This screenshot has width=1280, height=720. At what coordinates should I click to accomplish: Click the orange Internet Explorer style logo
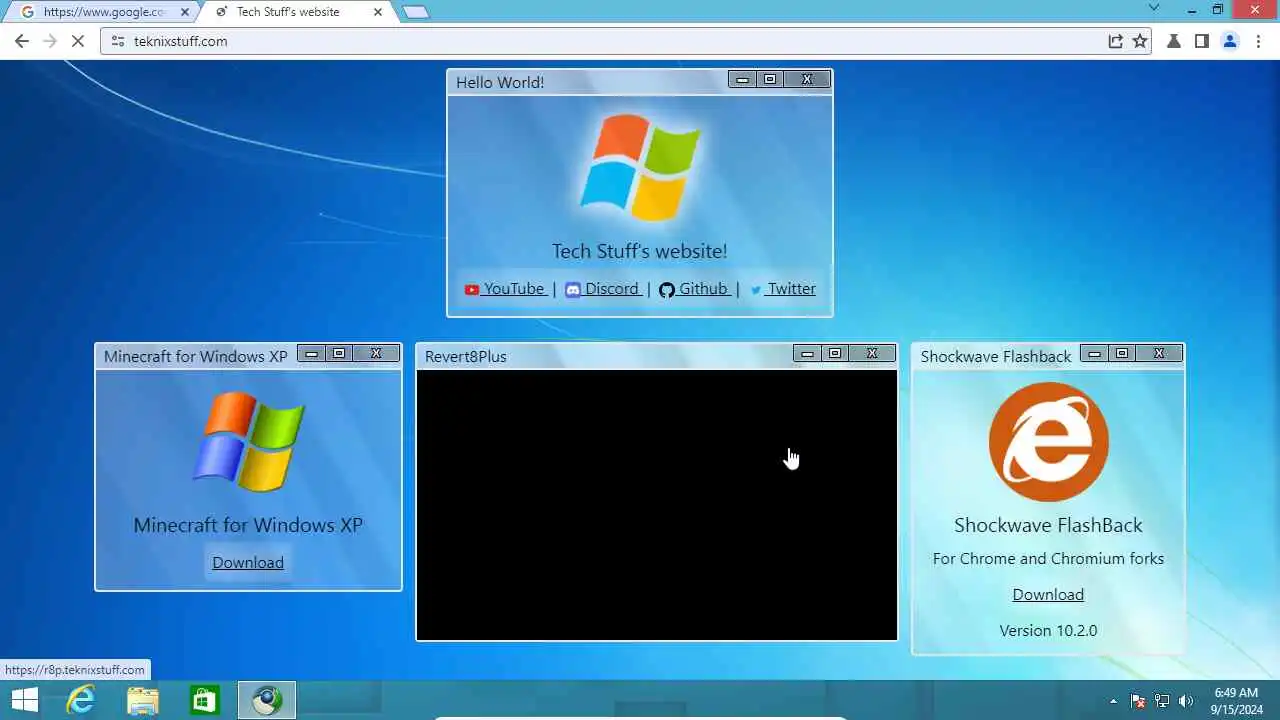[1048, 442]
